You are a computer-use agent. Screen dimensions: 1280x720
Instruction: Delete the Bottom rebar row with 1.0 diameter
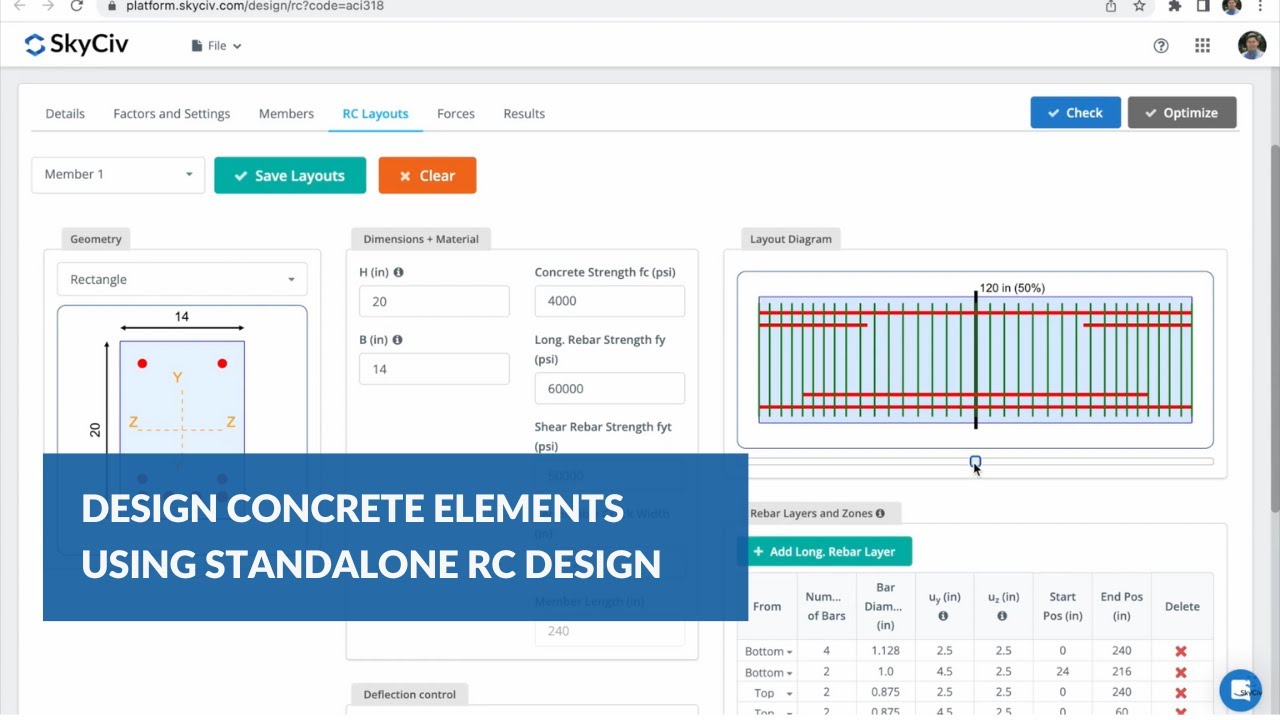click(x=1181, y=673)
